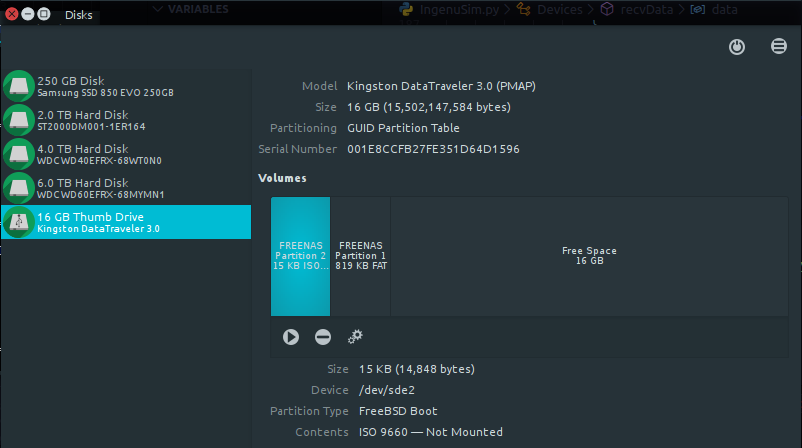Viewport: 802px width, 448px height.
Task: Delete selected partition with minus button
Action: pyautogui.click(x=323, y=337)
